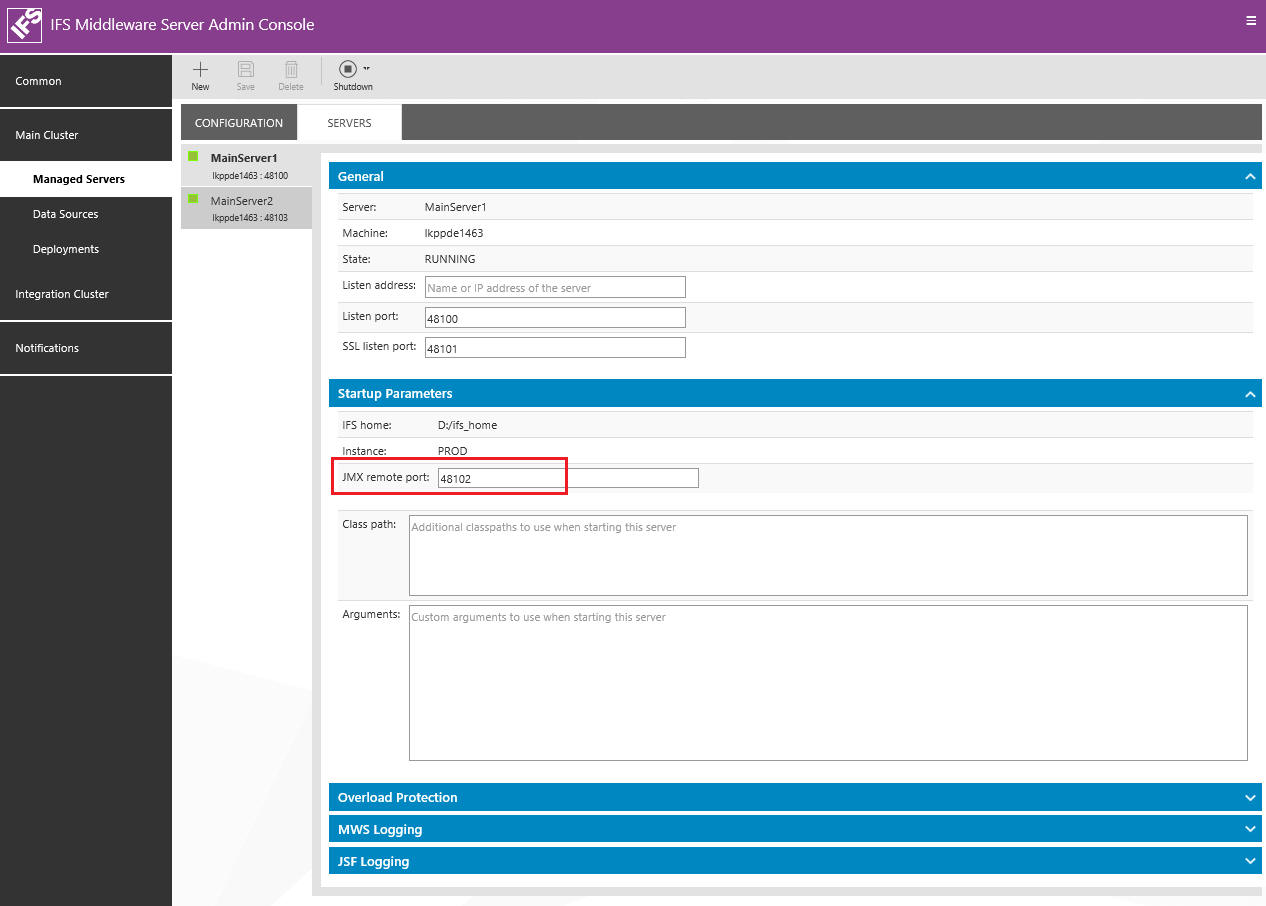Open the hamburger menu in header

[x=1251, y=20]
